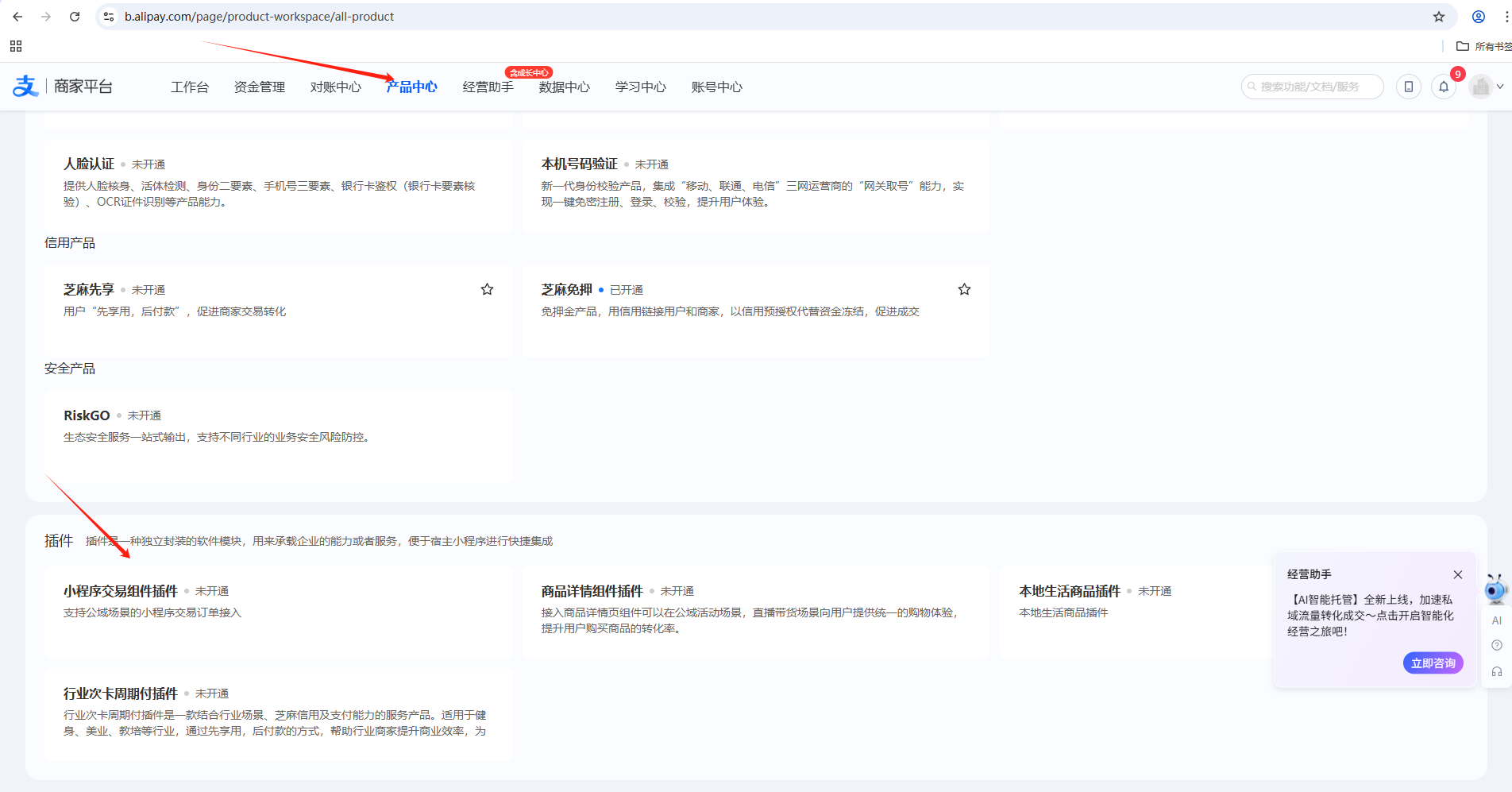This screenshot has height=792, width=1512.
Task: Open the 本机号码验证 product card
Action: click(x=756, y=185)
